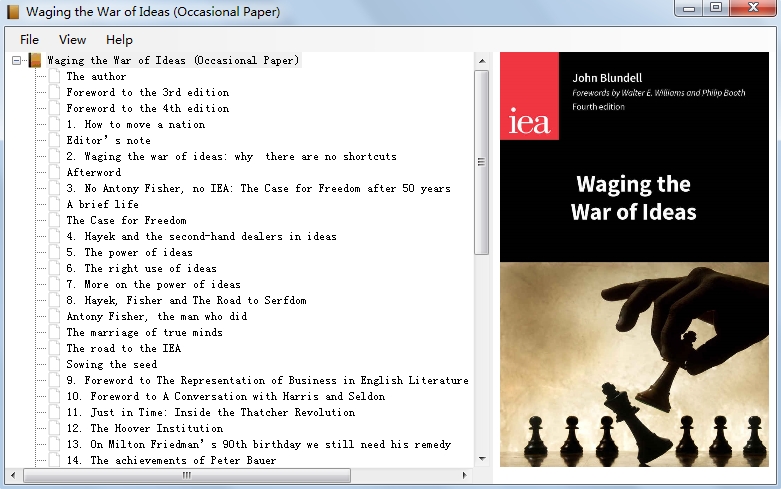This screenshot has height=489, width=781.
Task: Click page icon beside The Case for Freedom
Action: pyautogui.click(x=55, y=220)
